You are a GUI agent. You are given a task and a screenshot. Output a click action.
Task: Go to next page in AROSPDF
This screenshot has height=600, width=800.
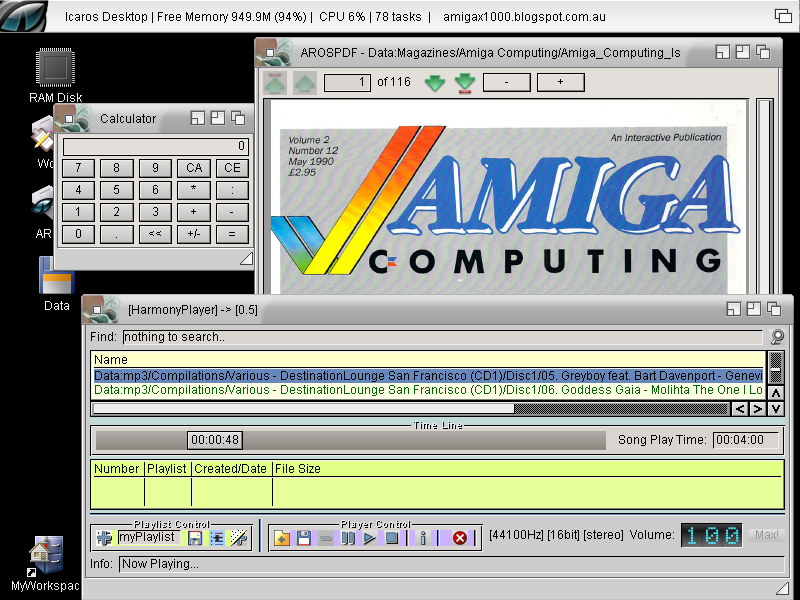pos(435,82)
